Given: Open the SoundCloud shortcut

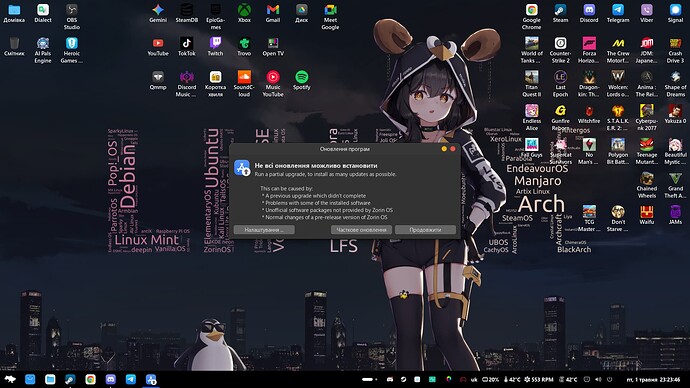Looking at the screenshot, I should (244, 84).
